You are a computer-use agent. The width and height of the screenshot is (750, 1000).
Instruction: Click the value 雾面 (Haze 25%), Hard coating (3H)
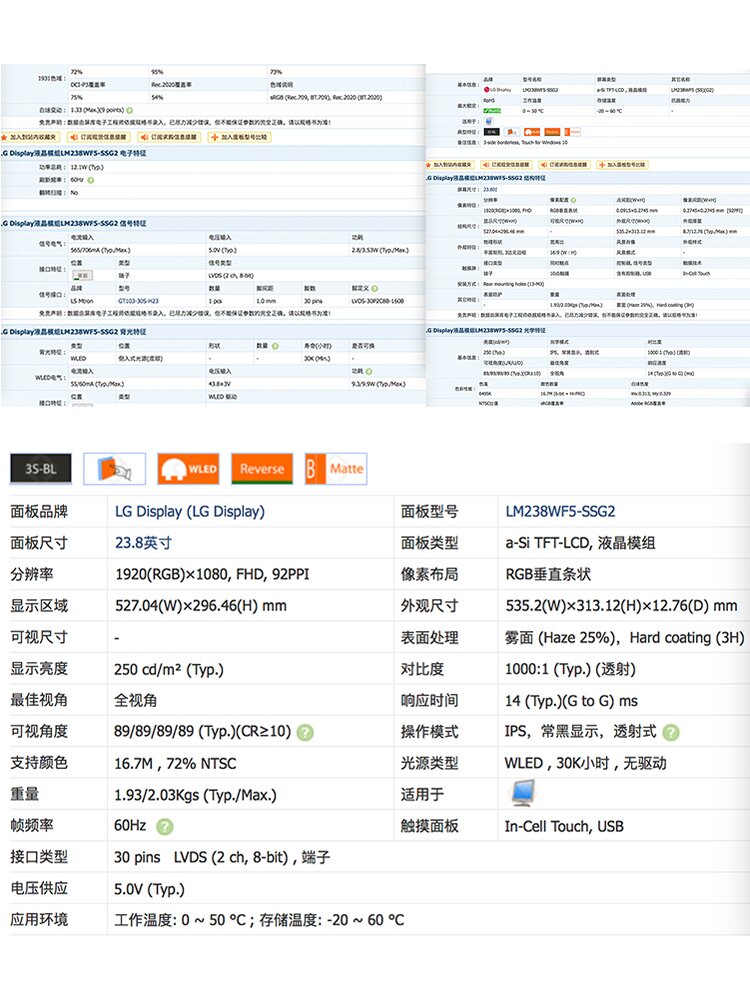624,638
